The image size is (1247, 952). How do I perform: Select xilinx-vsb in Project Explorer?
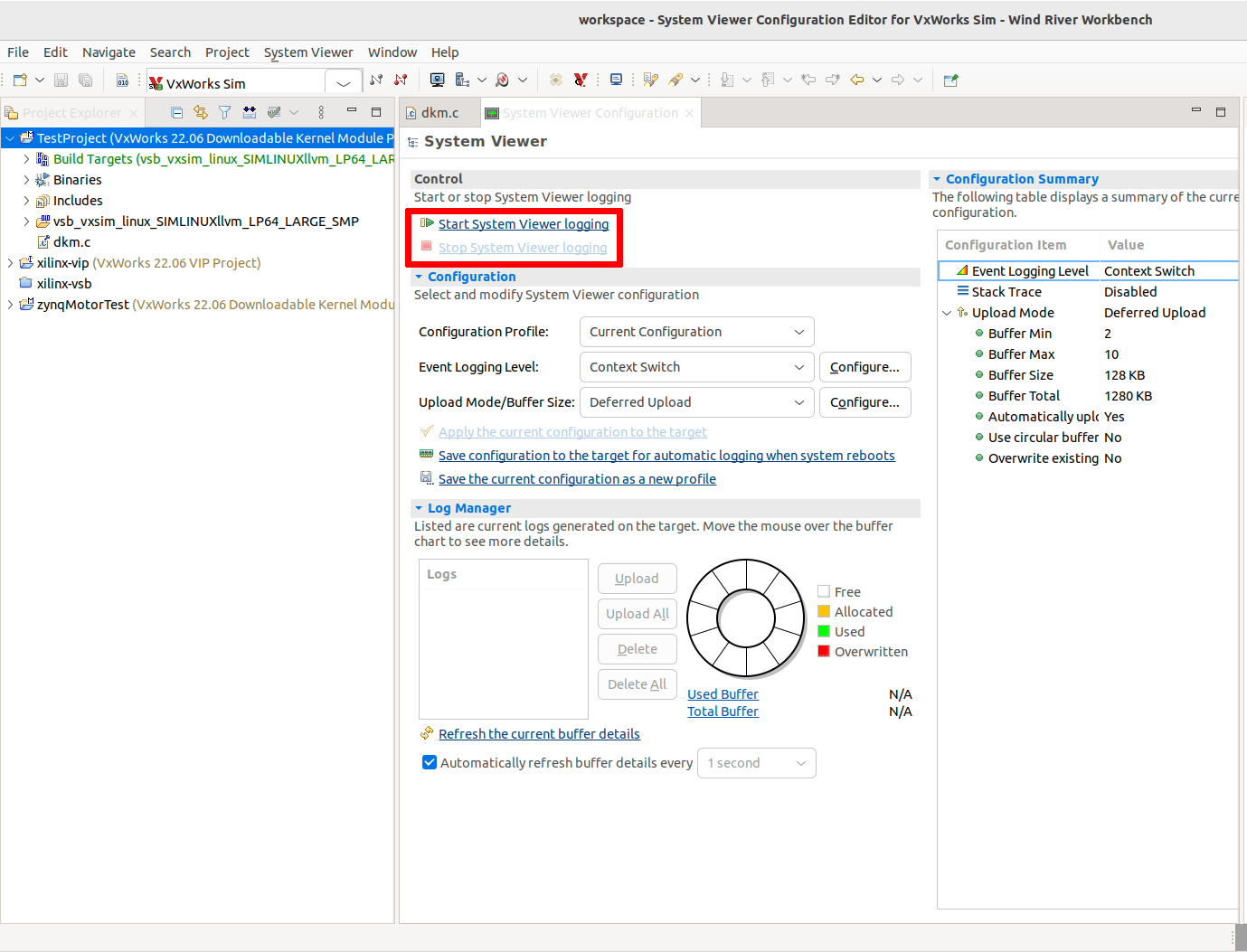point(56,284)
